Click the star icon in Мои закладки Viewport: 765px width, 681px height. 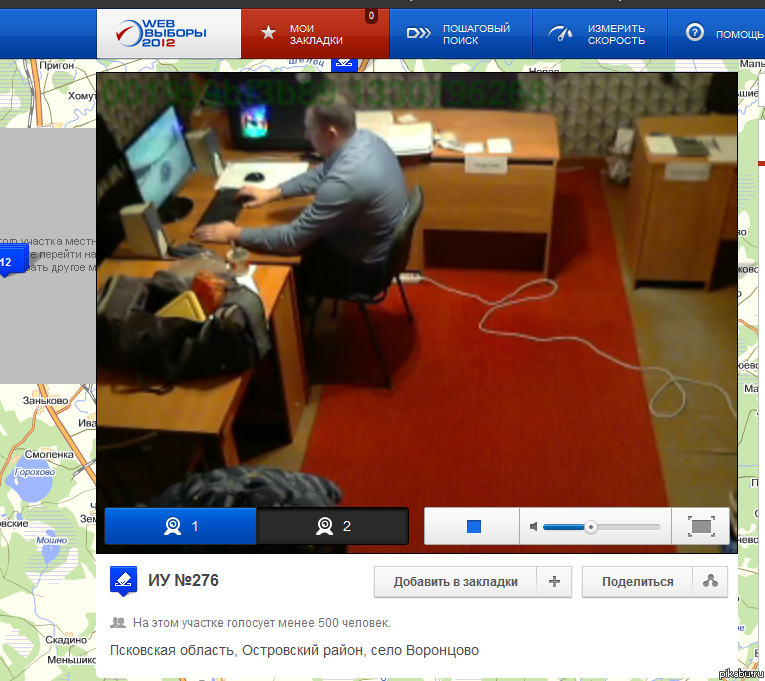pyautogui.click(x=268, y=33)
